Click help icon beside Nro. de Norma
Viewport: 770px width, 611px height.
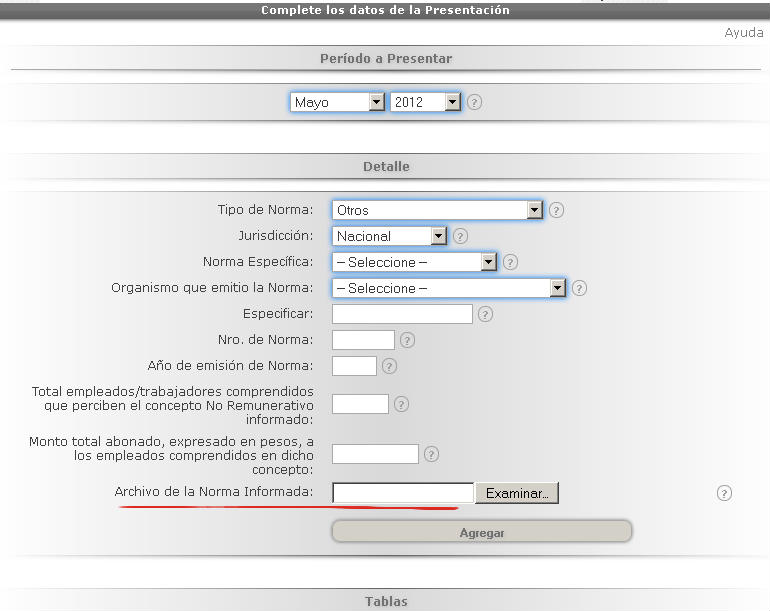click(x=407, y=340)
